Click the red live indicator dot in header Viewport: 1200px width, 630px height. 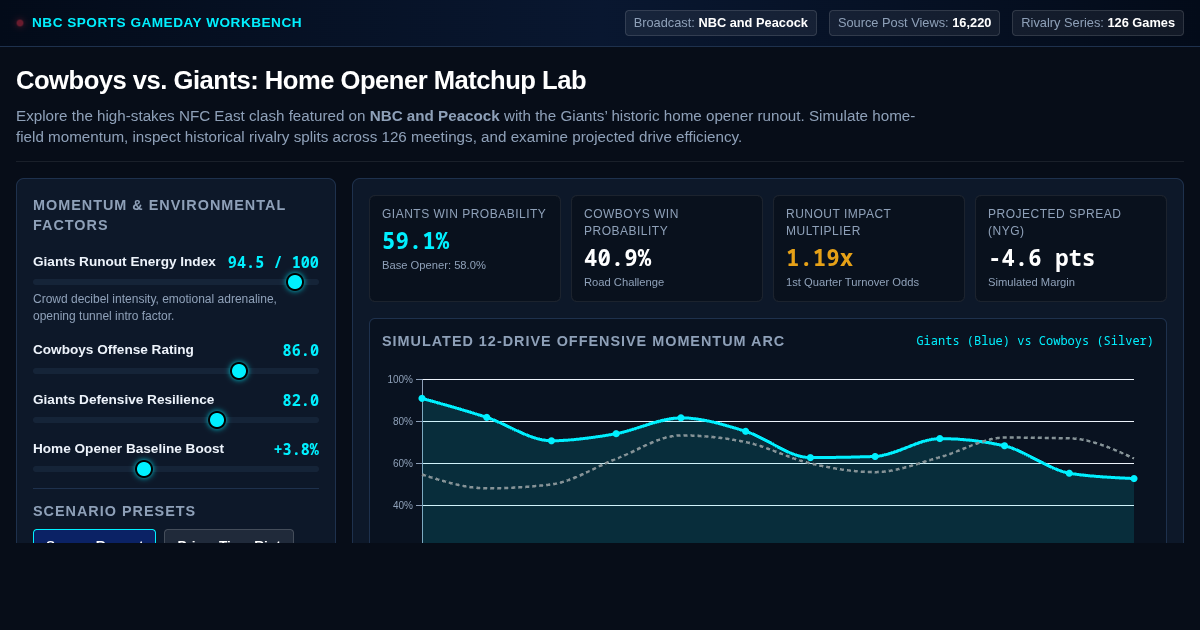click(x=20, y=23)
